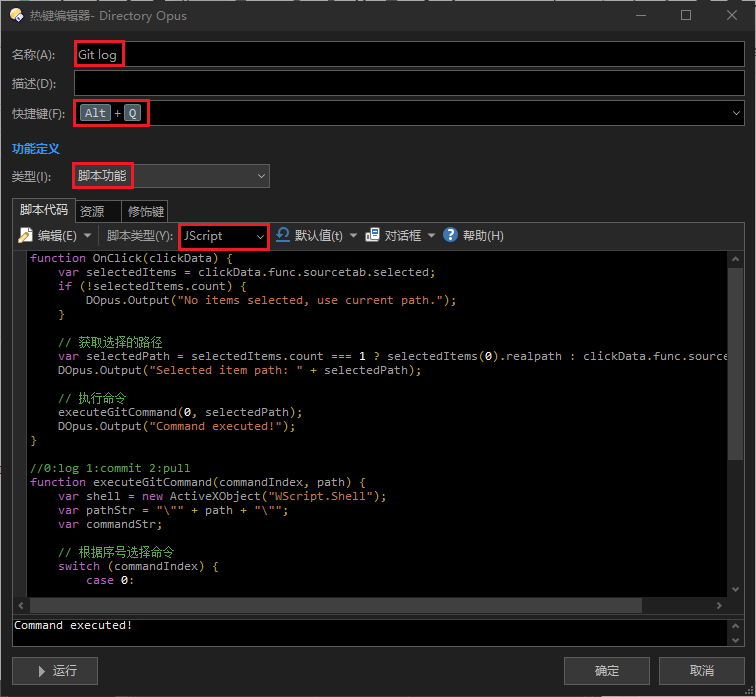Click the 'Command executed!' output pane text
This screenshot has width=756, height=697.
[73, 625]
